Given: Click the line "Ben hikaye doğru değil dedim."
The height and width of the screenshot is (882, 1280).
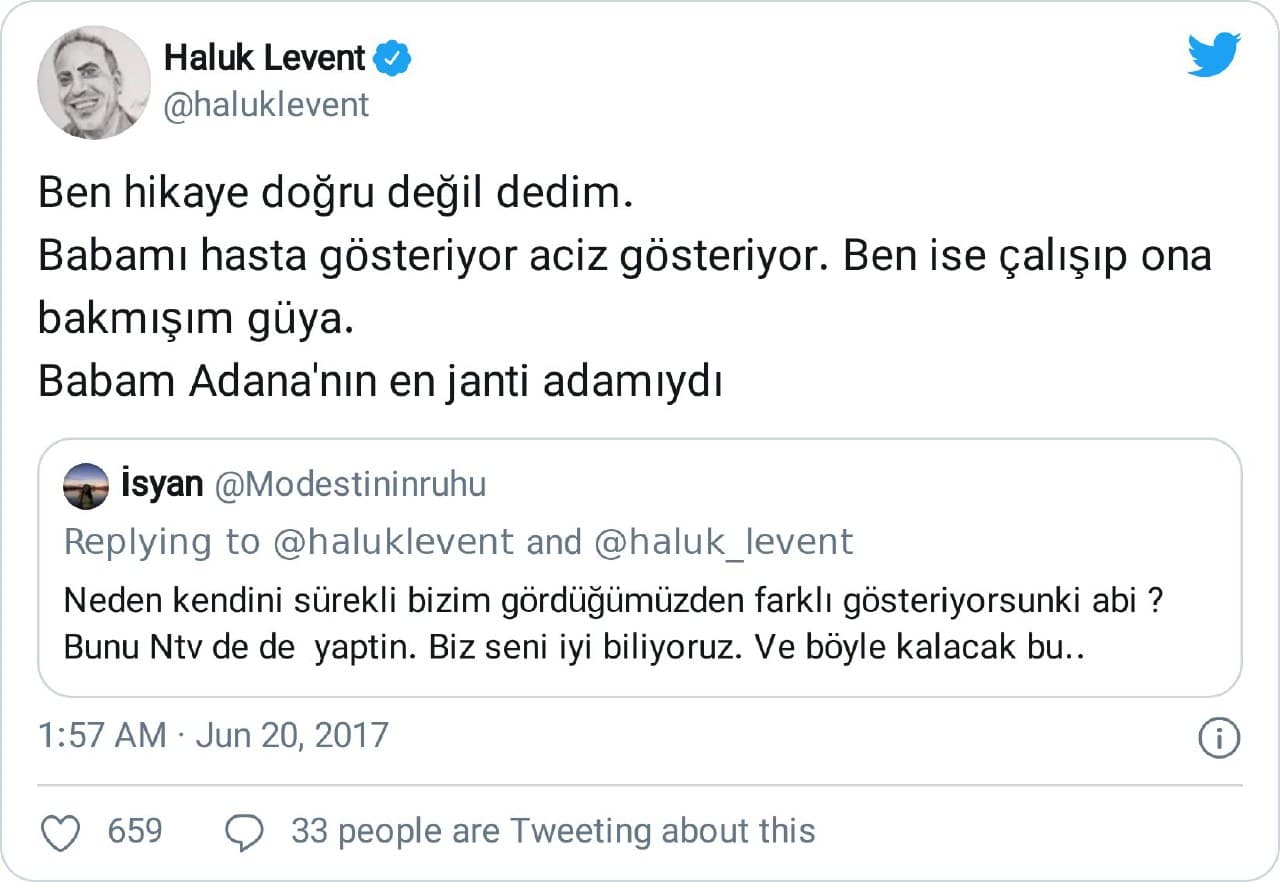Looking at the screenshot, I should [336, 193].
